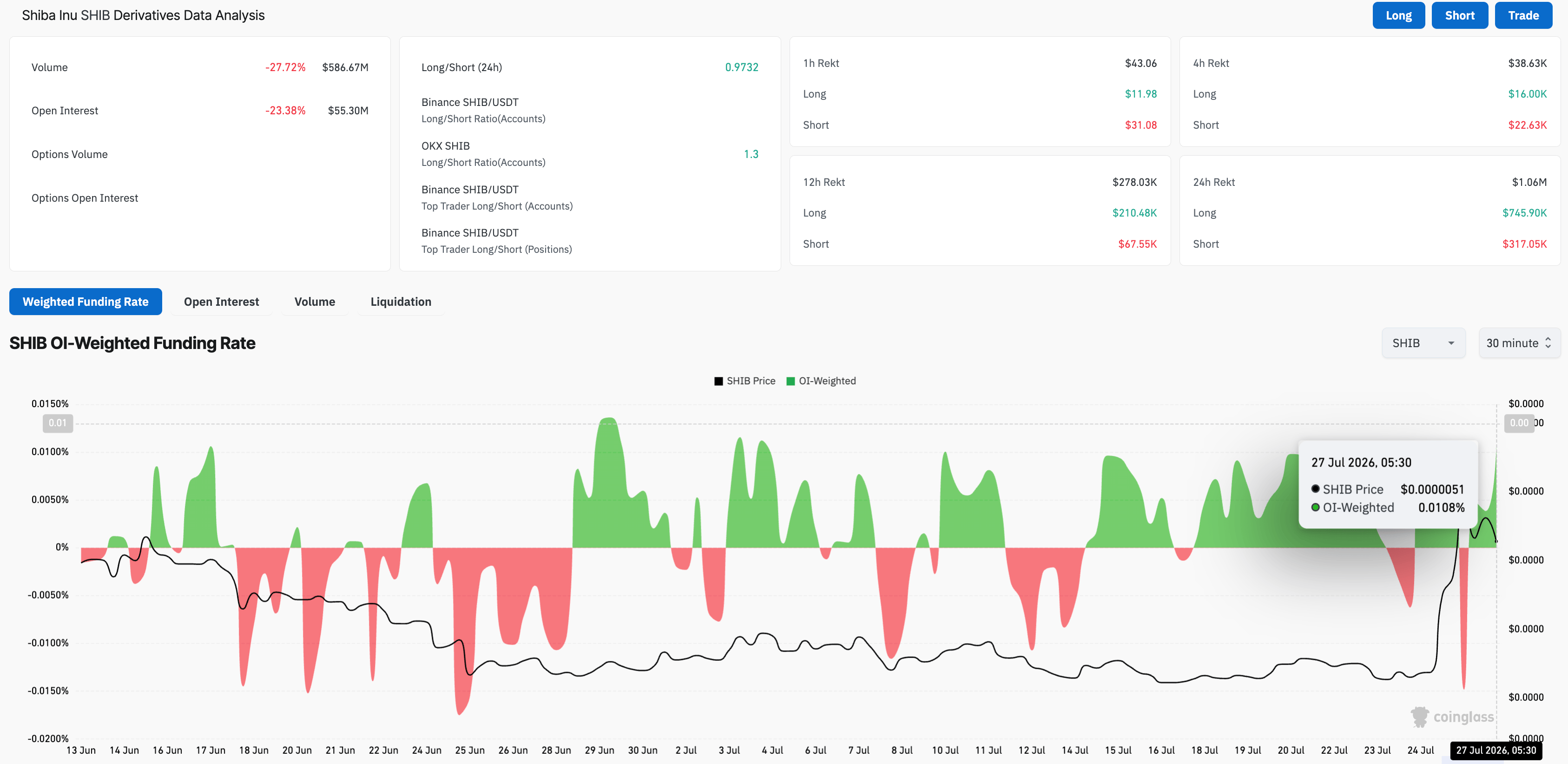Screen dimensions: 1568x764
Task: Click the 12h Rekt total $278.03K
Action: (1134, 182)
